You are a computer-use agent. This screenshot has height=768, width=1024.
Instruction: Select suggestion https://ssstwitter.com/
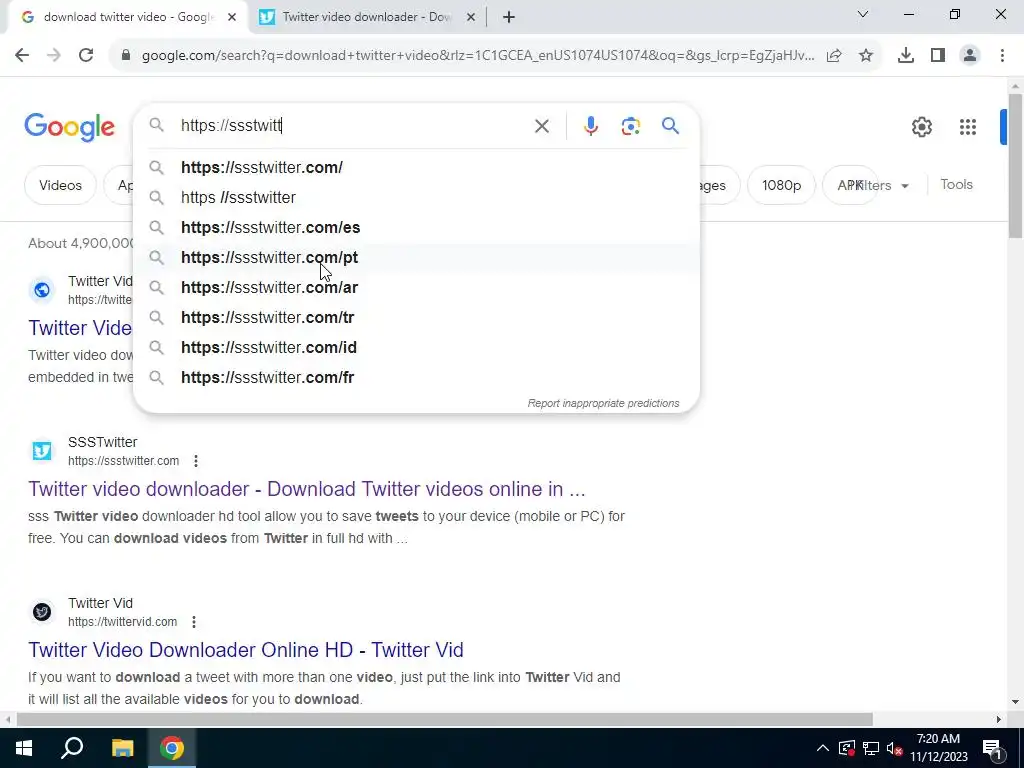pos(416,167)
